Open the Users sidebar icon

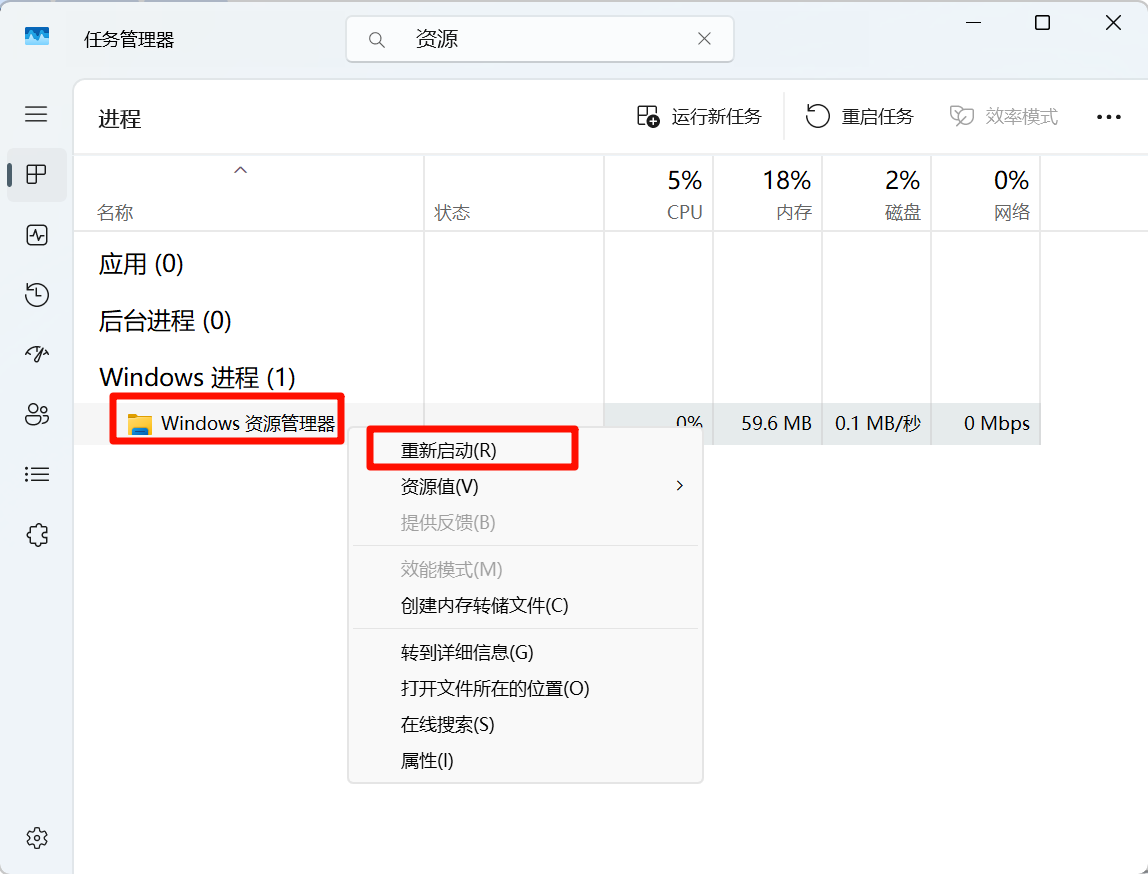point(37,414)
